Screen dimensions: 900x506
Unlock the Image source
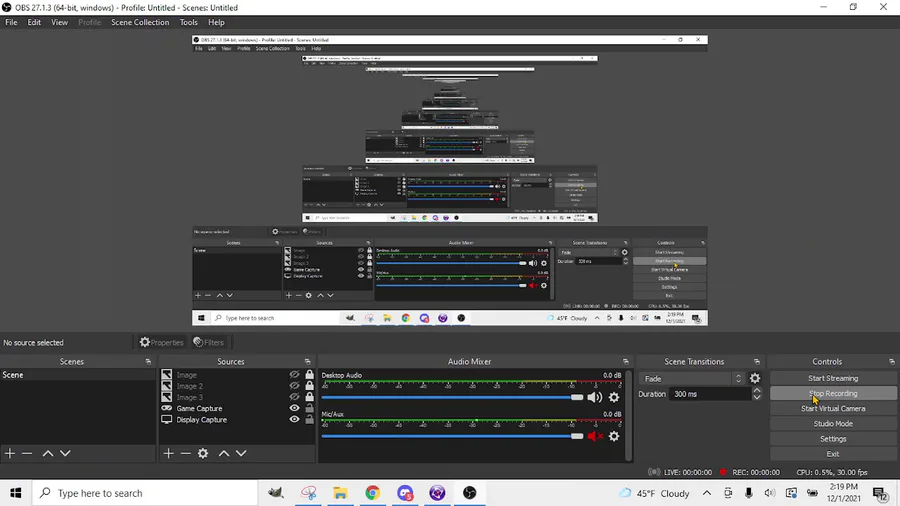coord(309,375)
